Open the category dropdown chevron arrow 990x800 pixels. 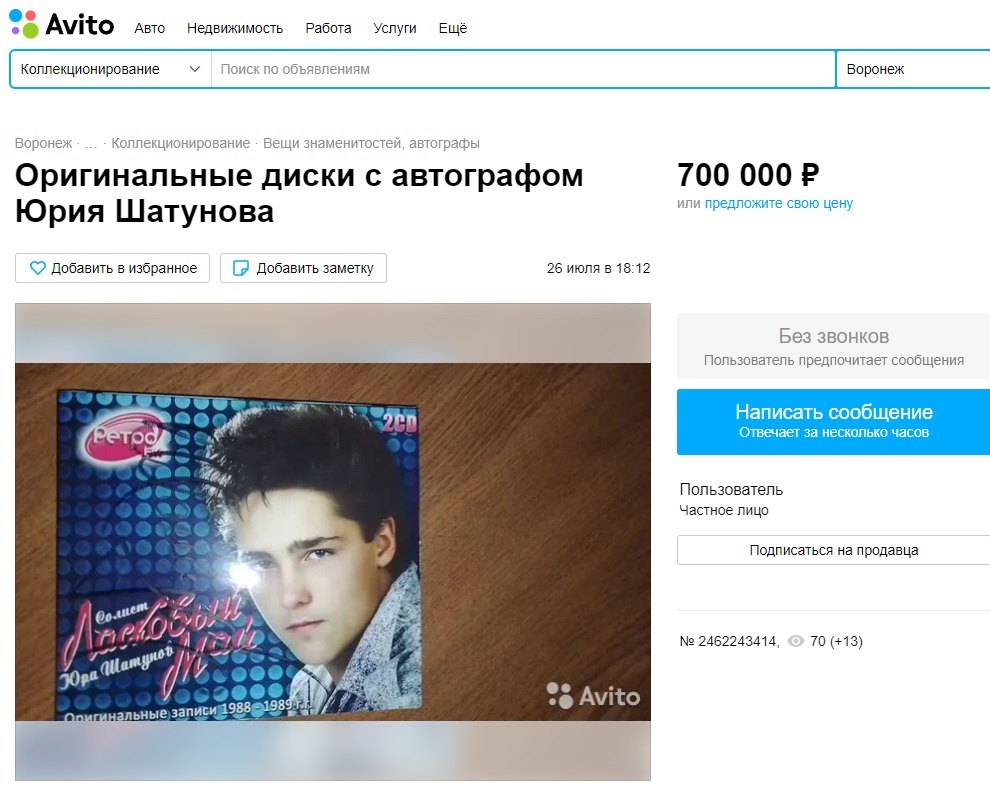194,69
